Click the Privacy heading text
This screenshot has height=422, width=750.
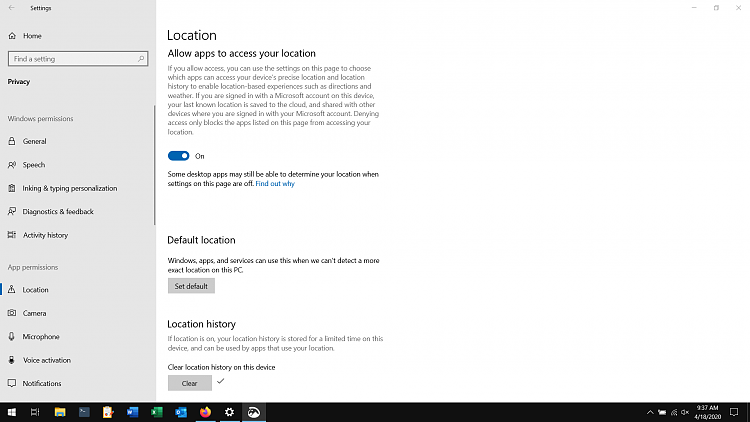[x=19, y=82]
